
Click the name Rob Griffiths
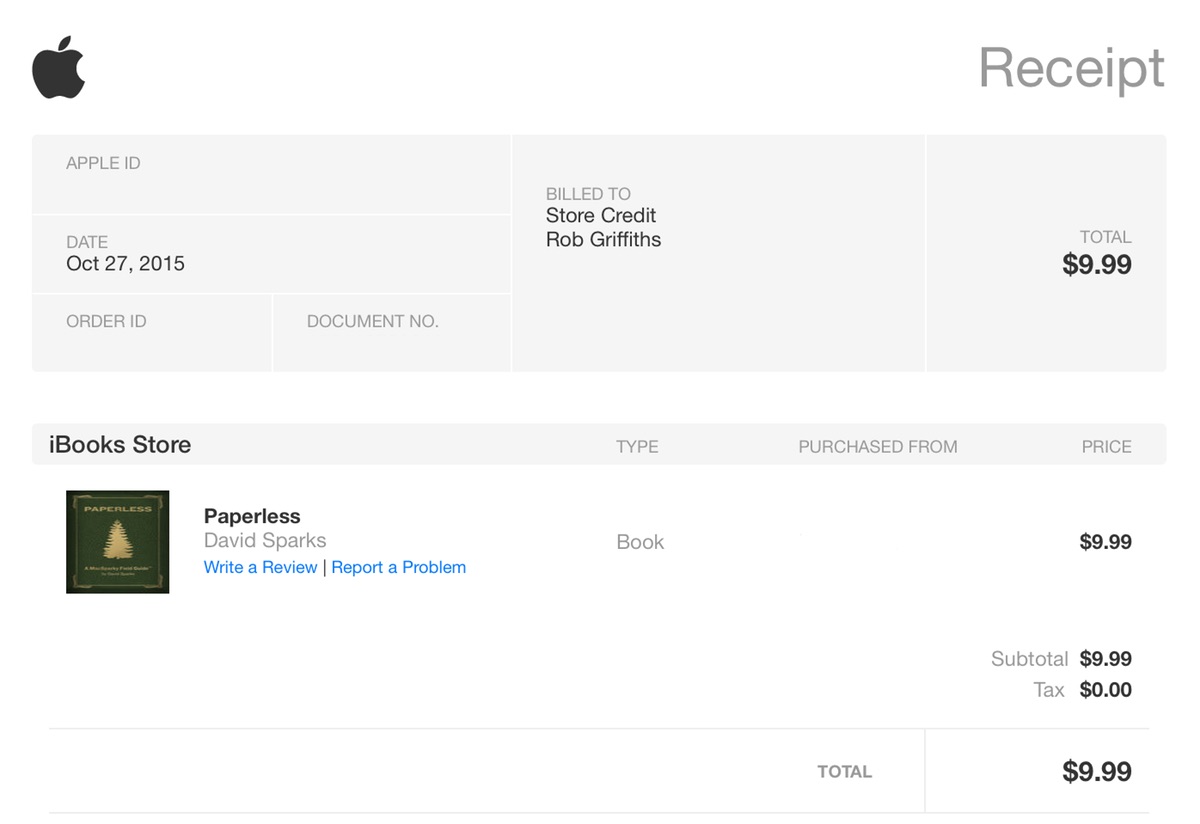(x=603, y=240)
